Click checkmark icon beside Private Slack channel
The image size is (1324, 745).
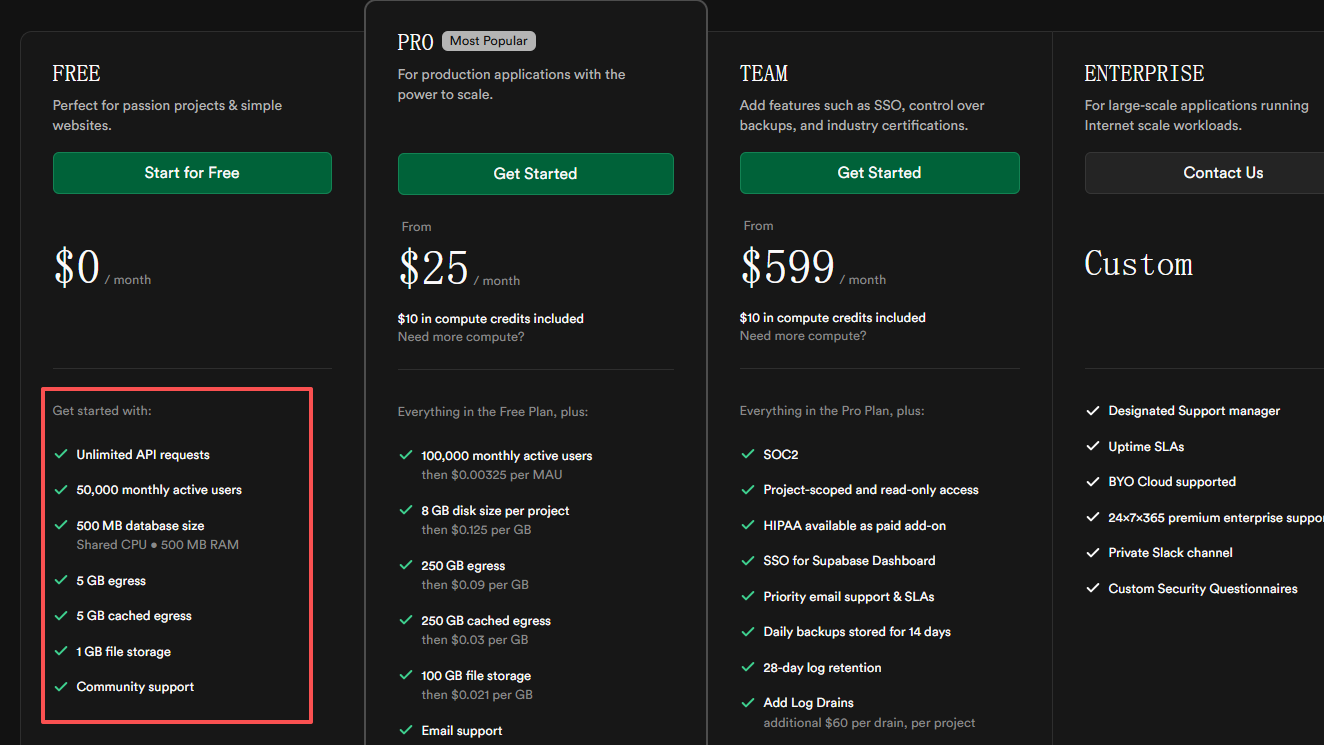(x=1093, y=553)
